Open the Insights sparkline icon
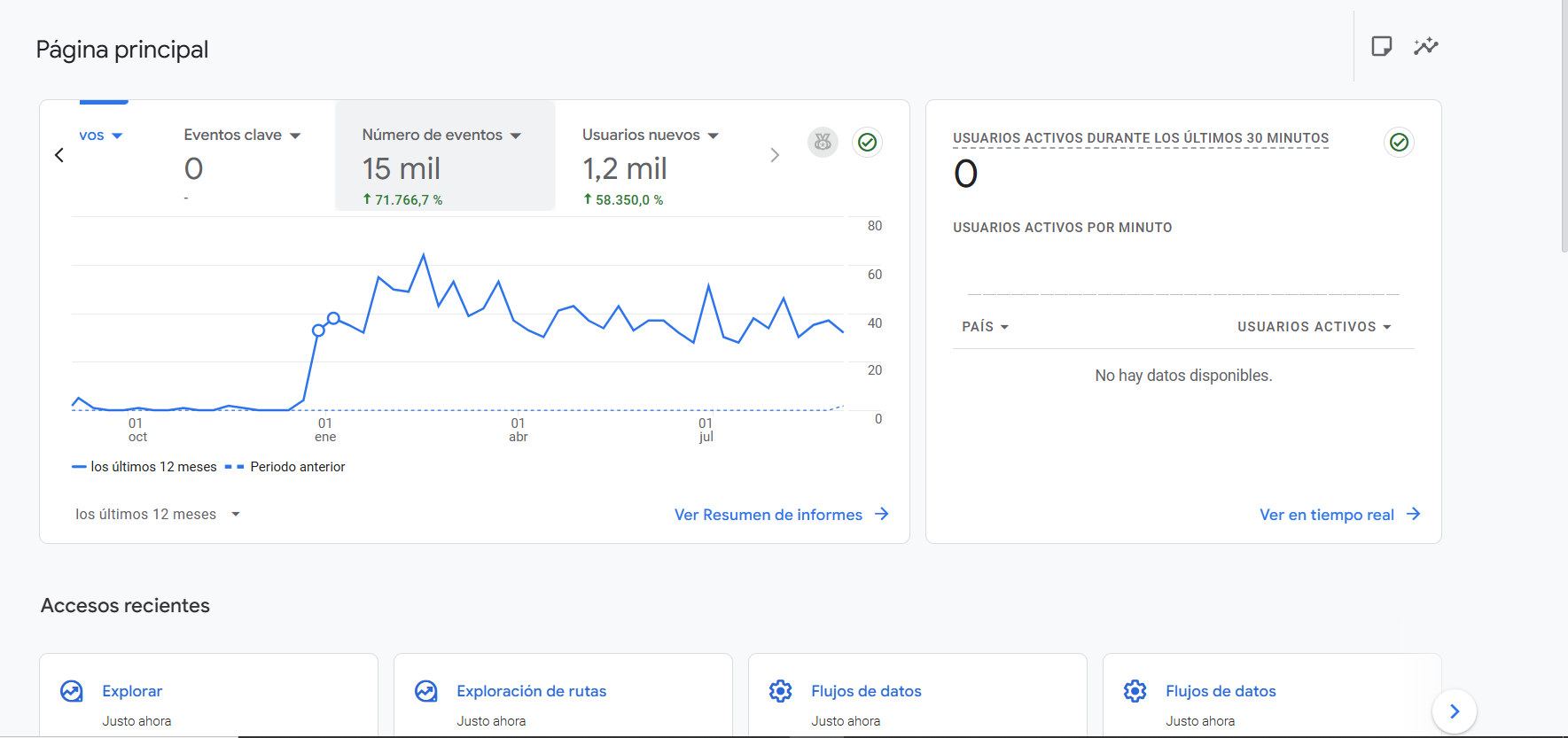This screenshot has width=1568, height=738. pyautogui.click(x=1425, y=46)
